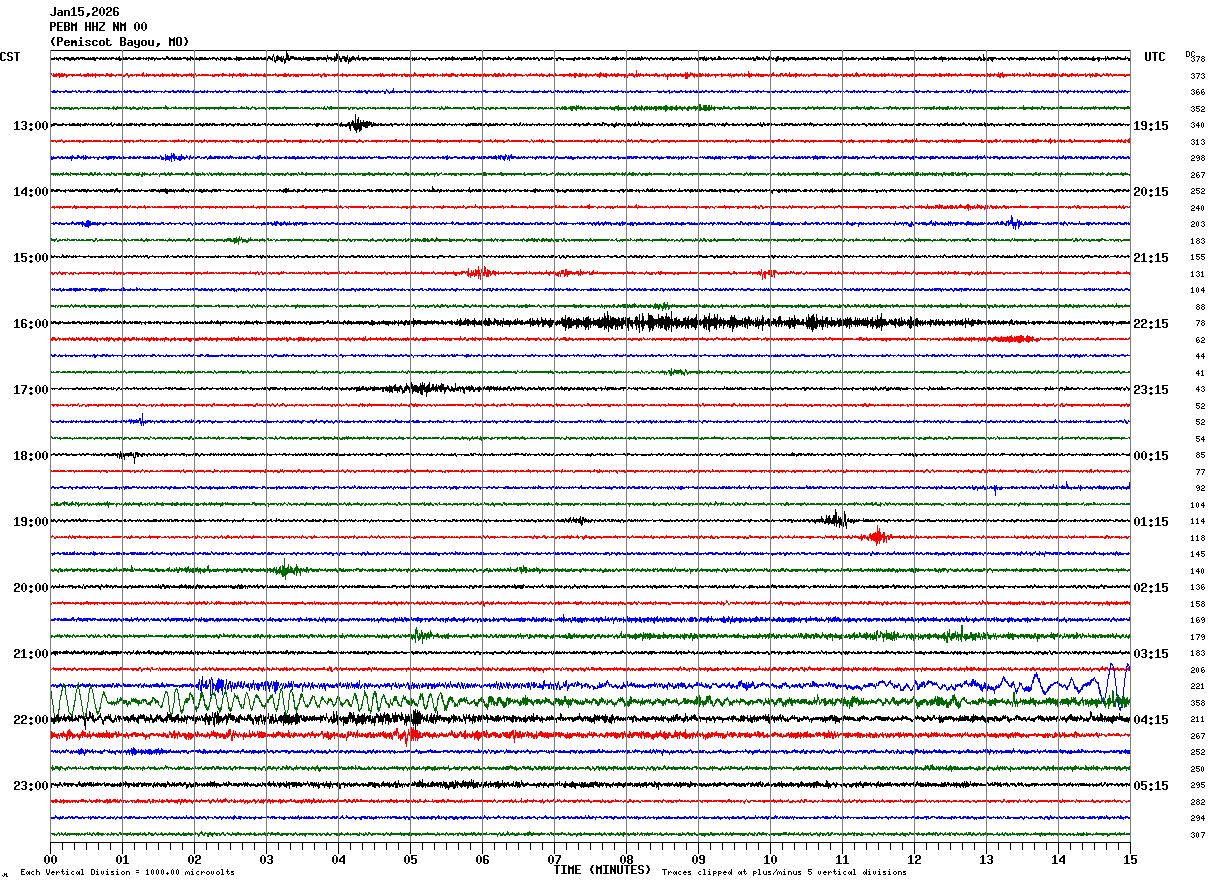
Task: Click the "Traces clipped at plus/minus 5 vertical divisions" note
Action: click(784, 873)
